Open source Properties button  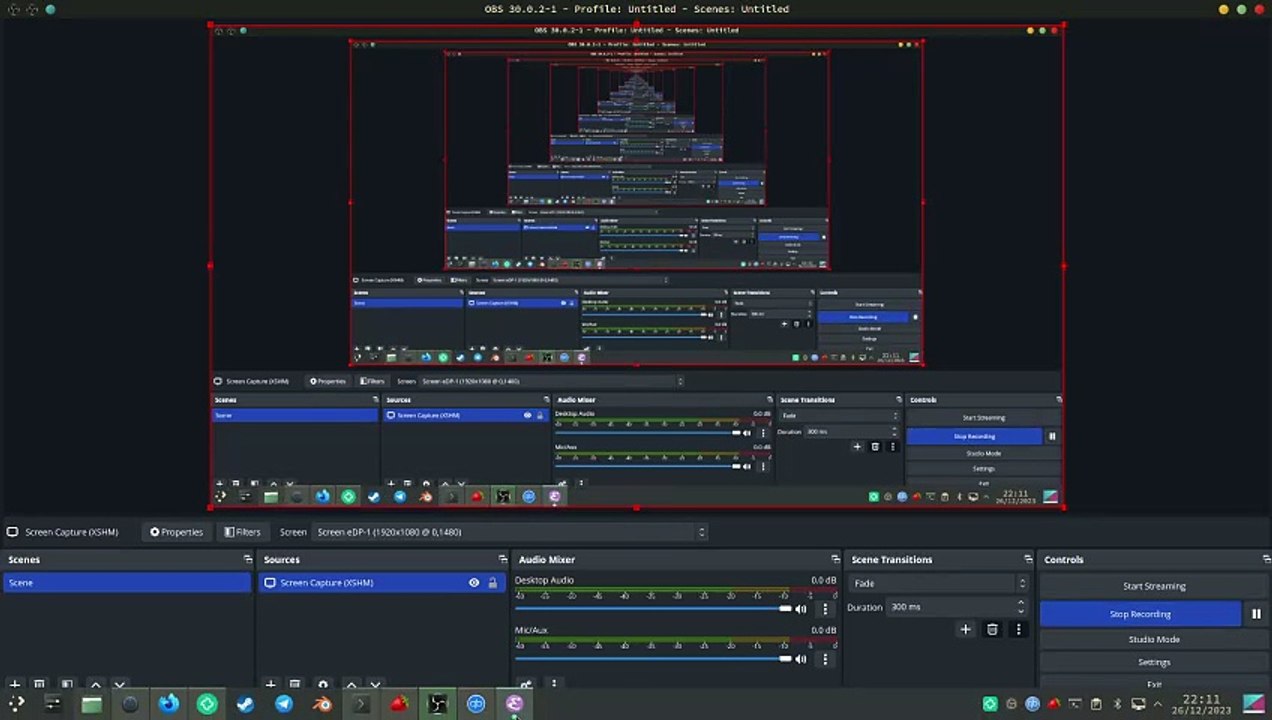177,532
